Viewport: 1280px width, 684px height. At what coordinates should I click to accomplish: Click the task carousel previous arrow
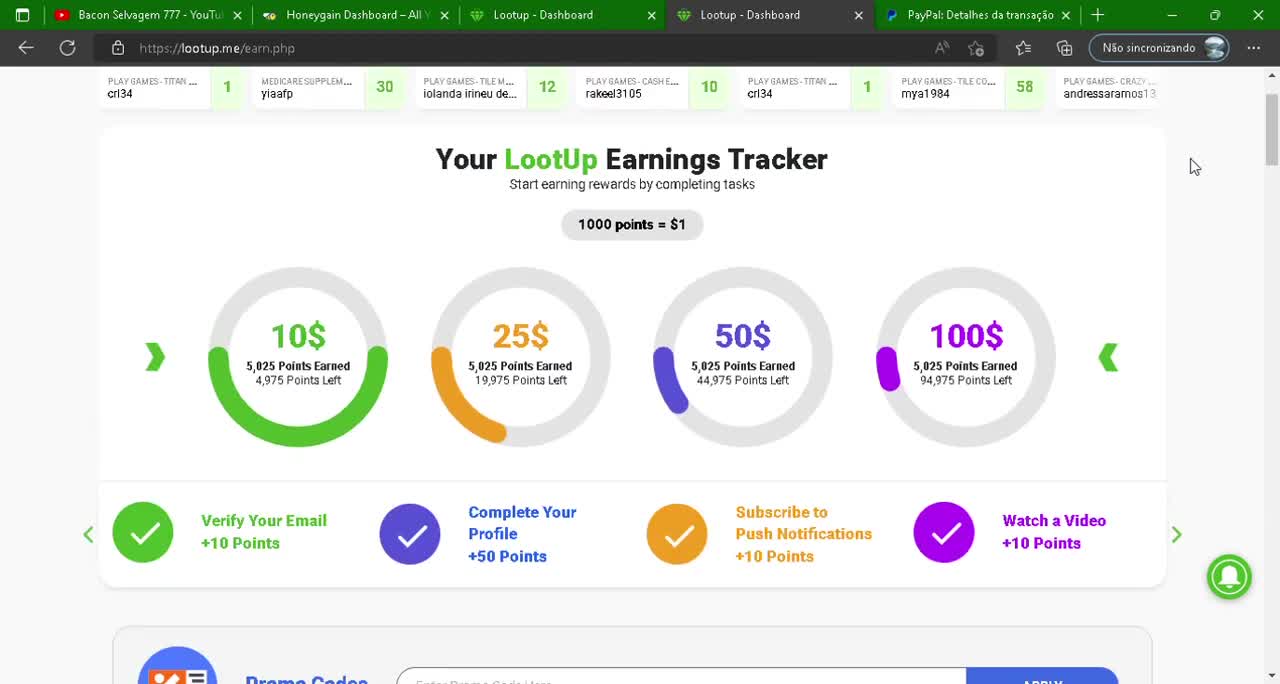point(88,534)
